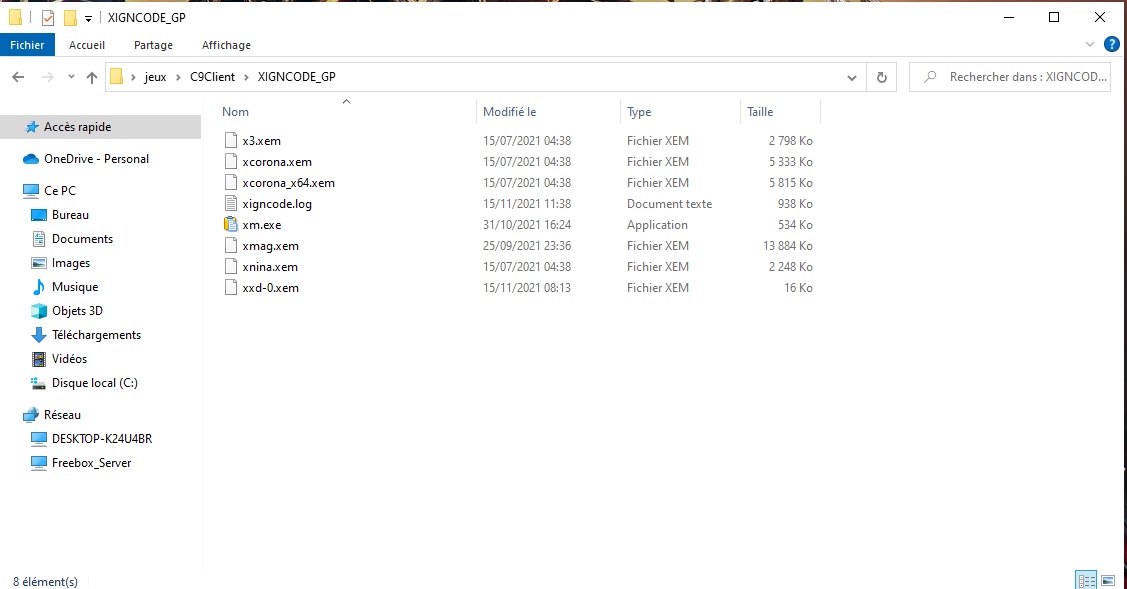Screen dimensions: 1127x589
Task: Expand the chevron after jeux breadcrumb
Action: pos(178,77)
